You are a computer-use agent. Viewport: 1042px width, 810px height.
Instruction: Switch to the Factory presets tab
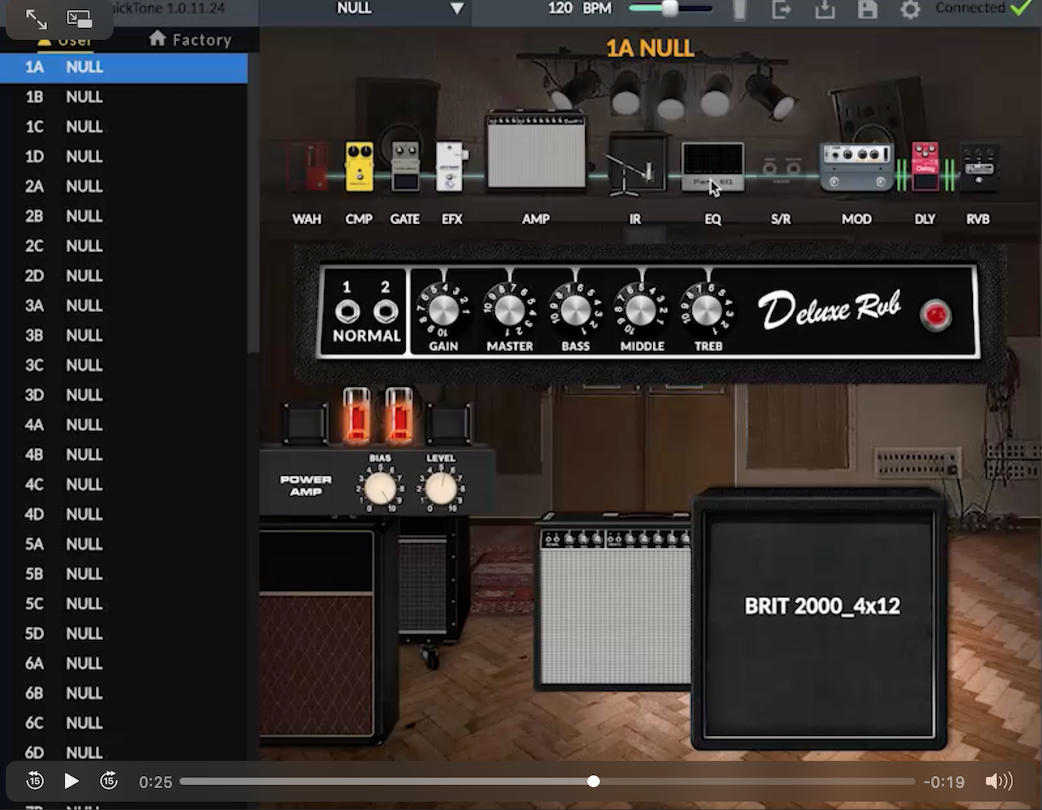(x=190, y=40)
